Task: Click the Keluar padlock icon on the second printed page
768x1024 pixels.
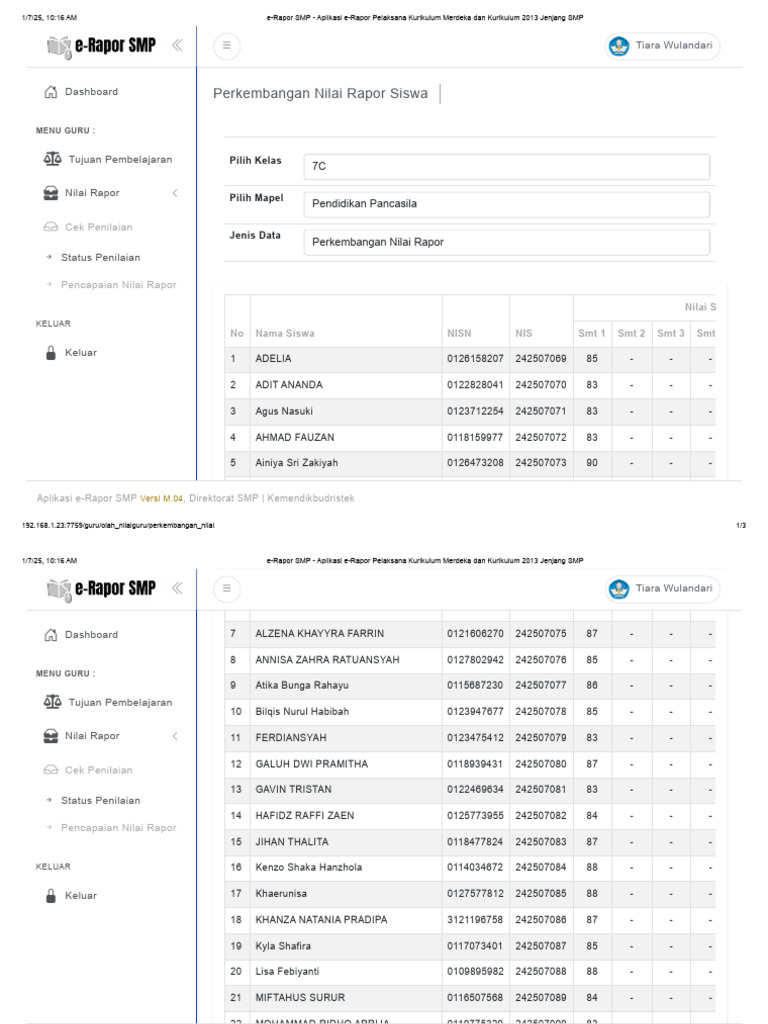Action: [x=51, y=896]
